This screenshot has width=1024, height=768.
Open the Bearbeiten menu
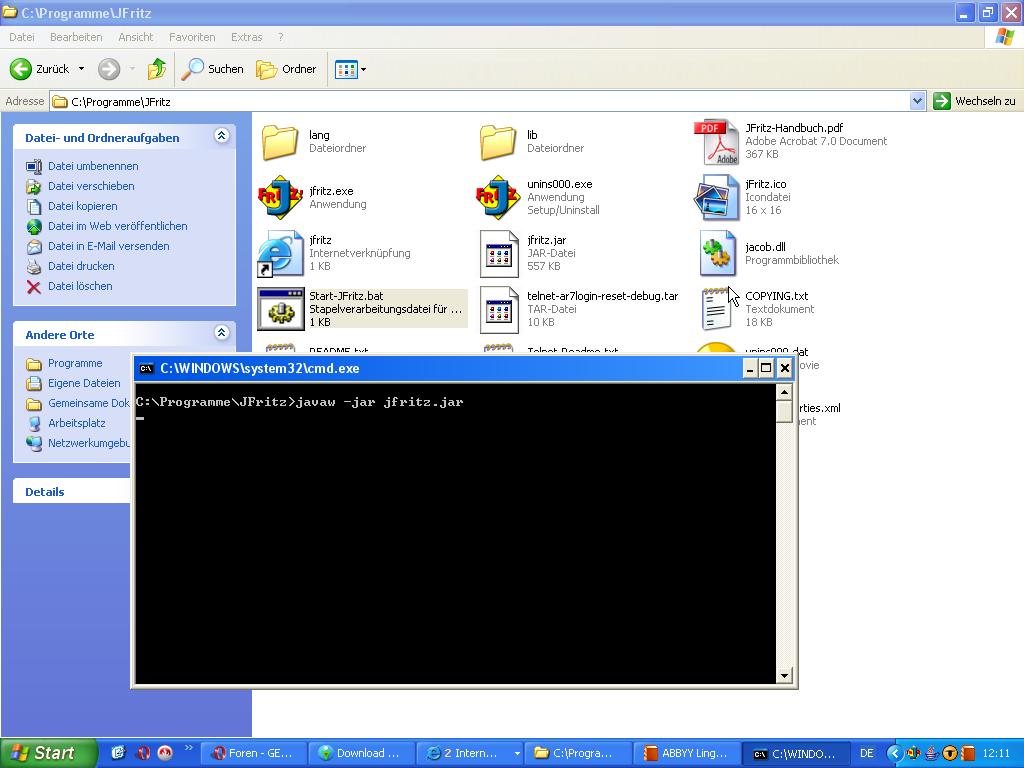tap(76, 37)
